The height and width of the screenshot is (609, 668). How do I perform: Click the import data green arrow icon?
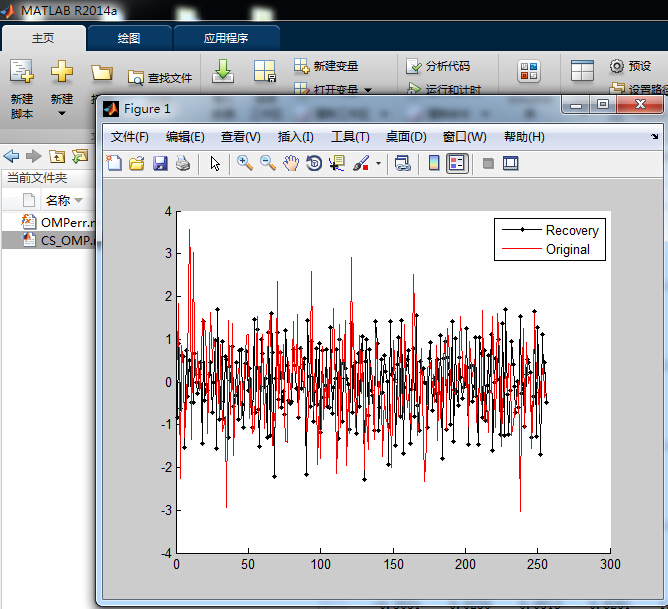223,71
